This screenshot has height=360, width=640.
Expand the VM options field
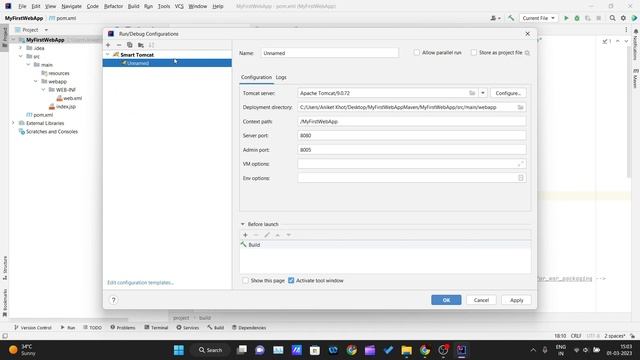[520, 164]
